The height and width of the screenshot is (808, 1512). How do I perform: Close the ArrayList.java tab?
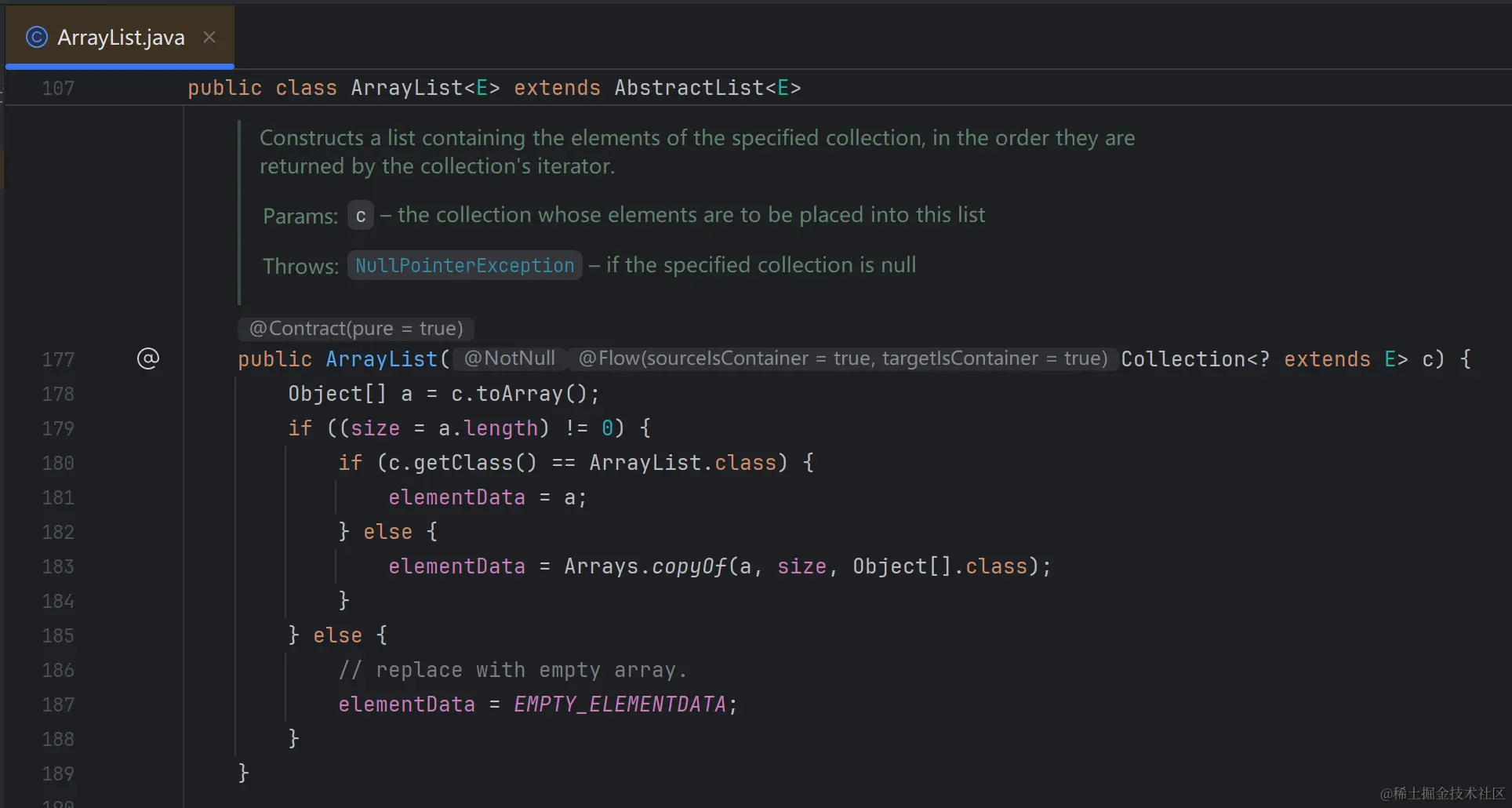tap(209, 37)
